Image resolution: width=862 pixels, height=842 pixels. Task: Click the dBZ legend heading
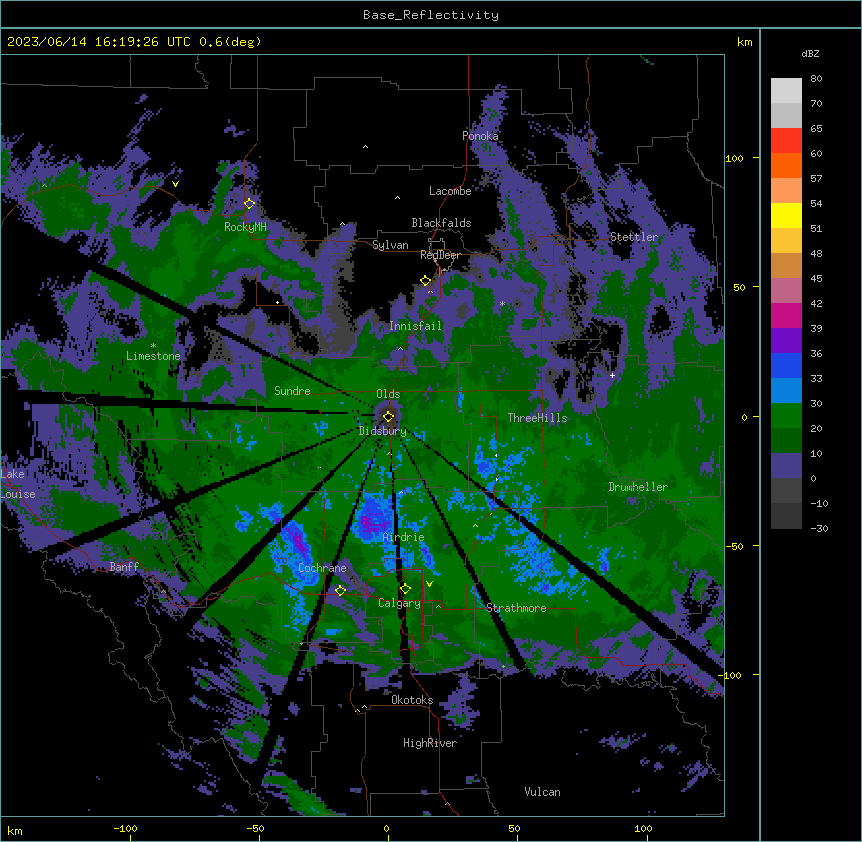(810, 53)
